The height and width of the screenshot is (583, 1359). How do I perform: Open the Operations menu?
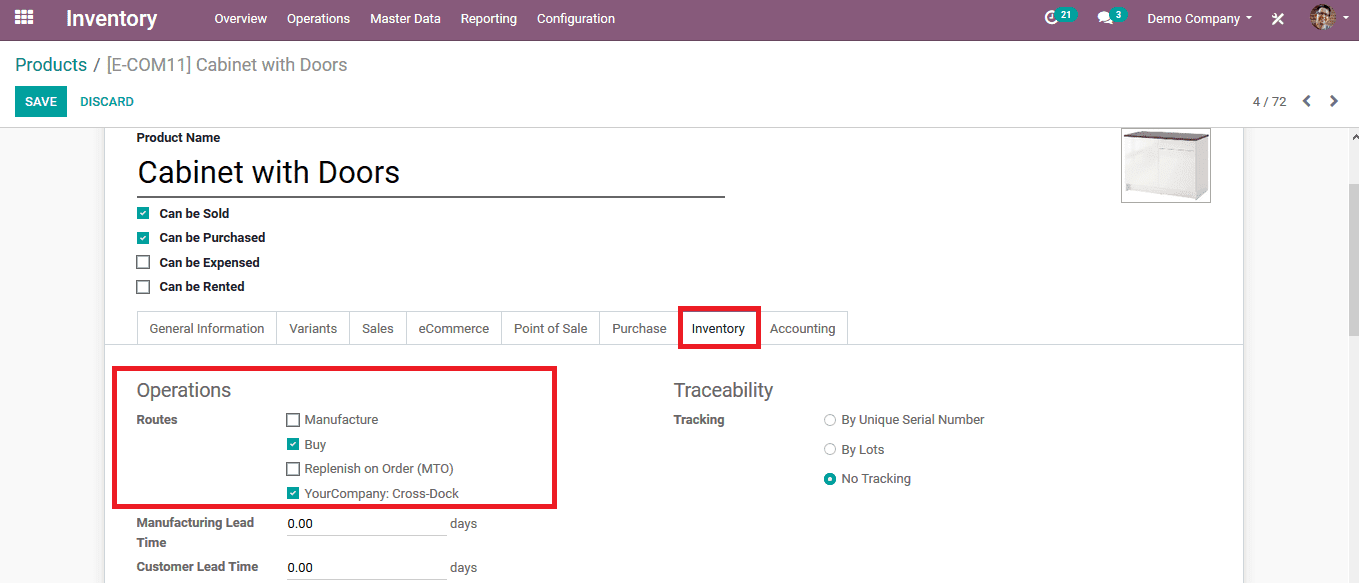click(318, 19)
